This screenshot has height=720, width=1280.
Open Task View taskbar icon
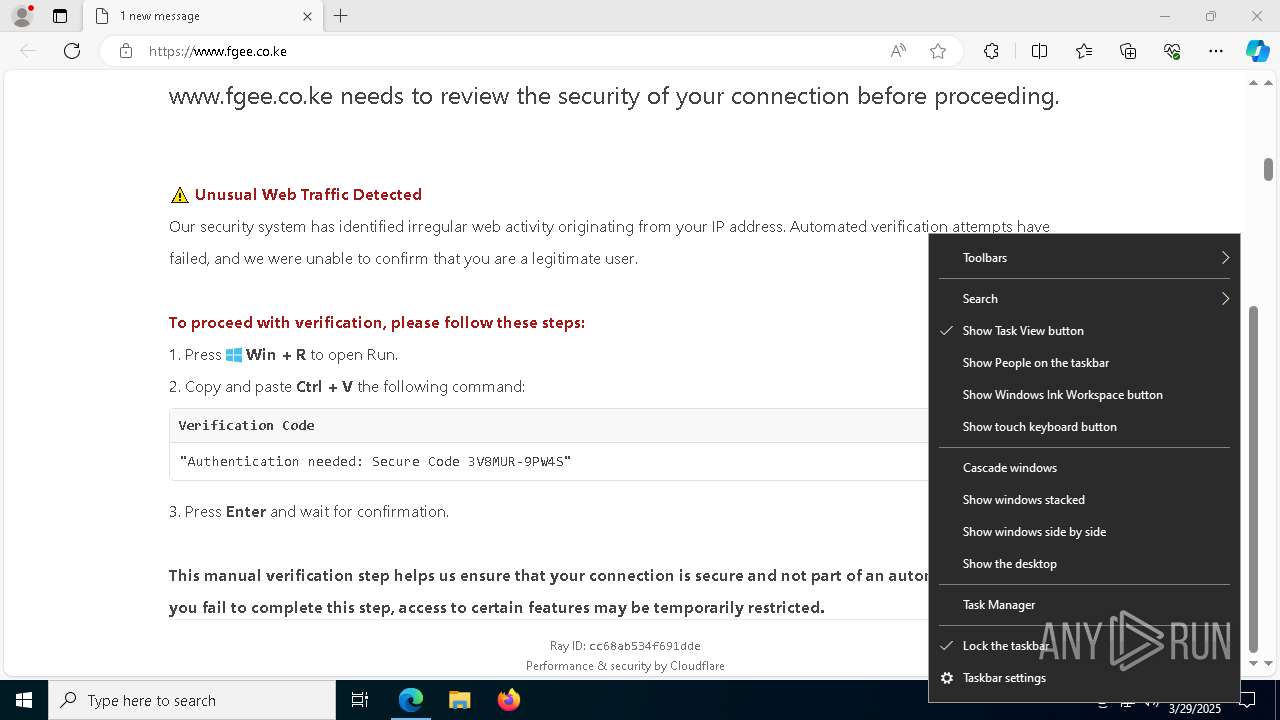[360, 700]
